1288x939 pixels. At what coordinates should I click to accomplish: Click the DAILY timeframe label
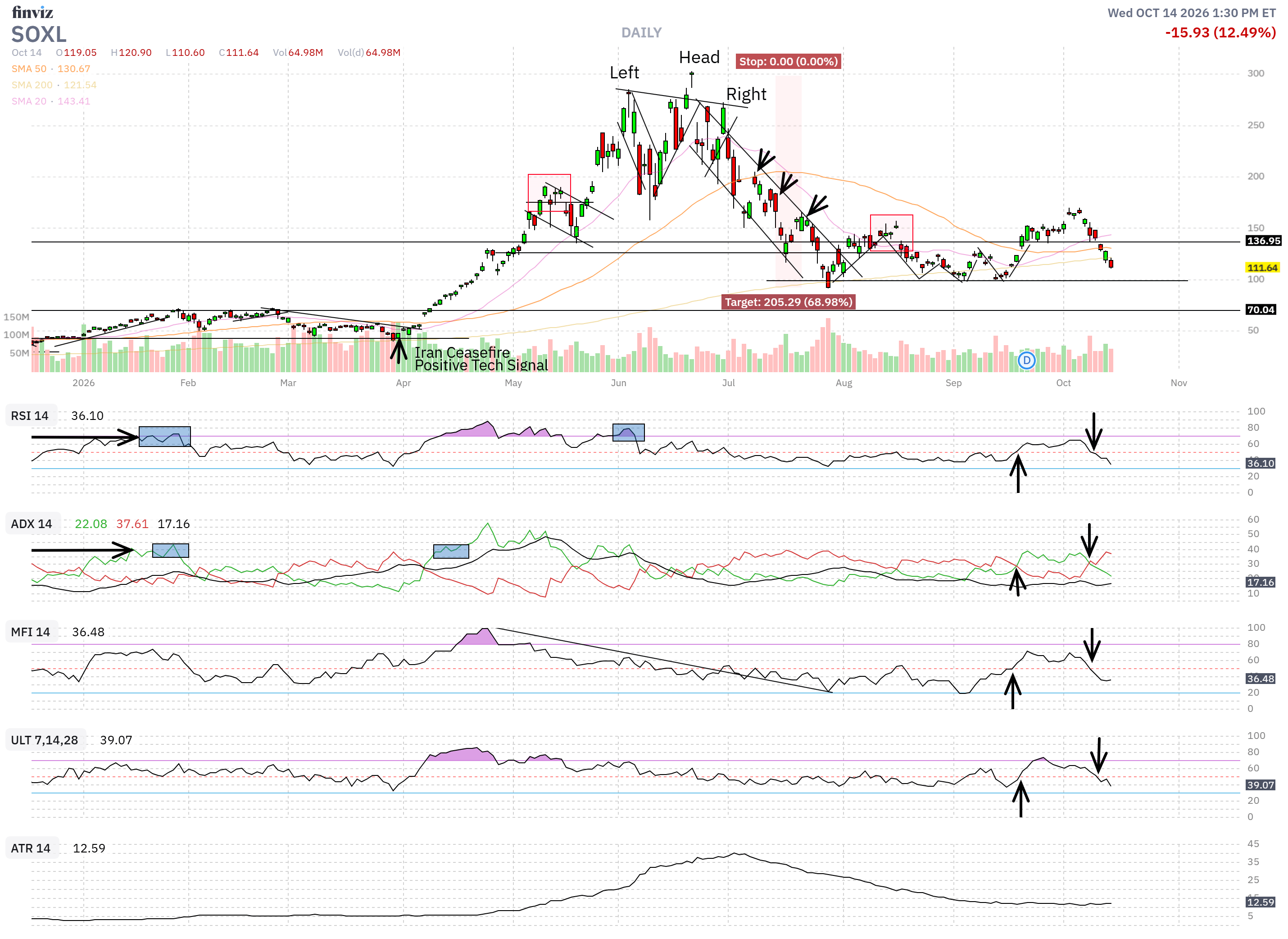(641, 33)
